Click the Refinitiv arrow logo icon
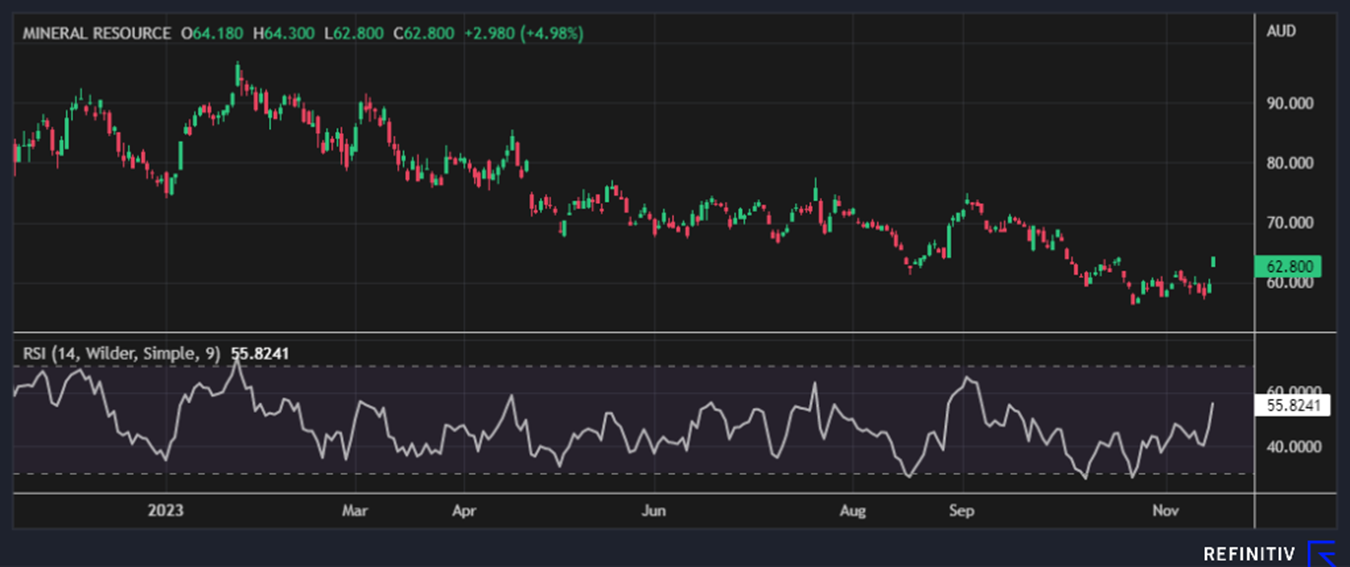Screen dimensions: 1350x567 (x=1323, y=553)
